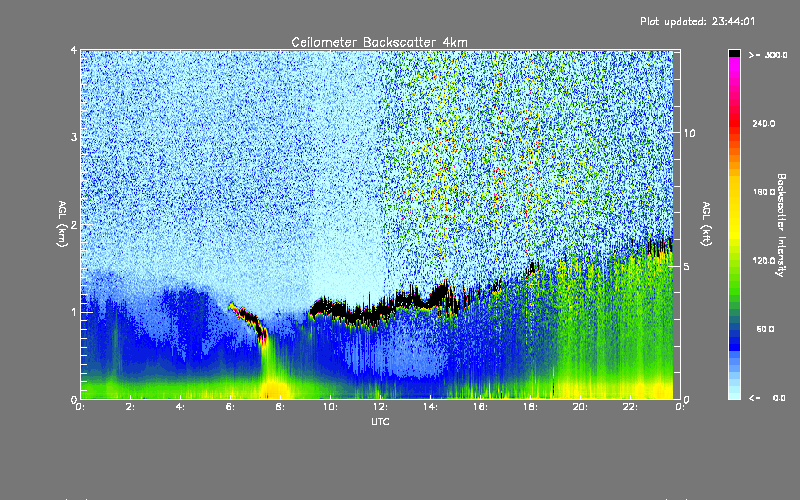Click the '240.0' colorbar tick value
The width and height of the screenshot is (800, 500).
764,123
